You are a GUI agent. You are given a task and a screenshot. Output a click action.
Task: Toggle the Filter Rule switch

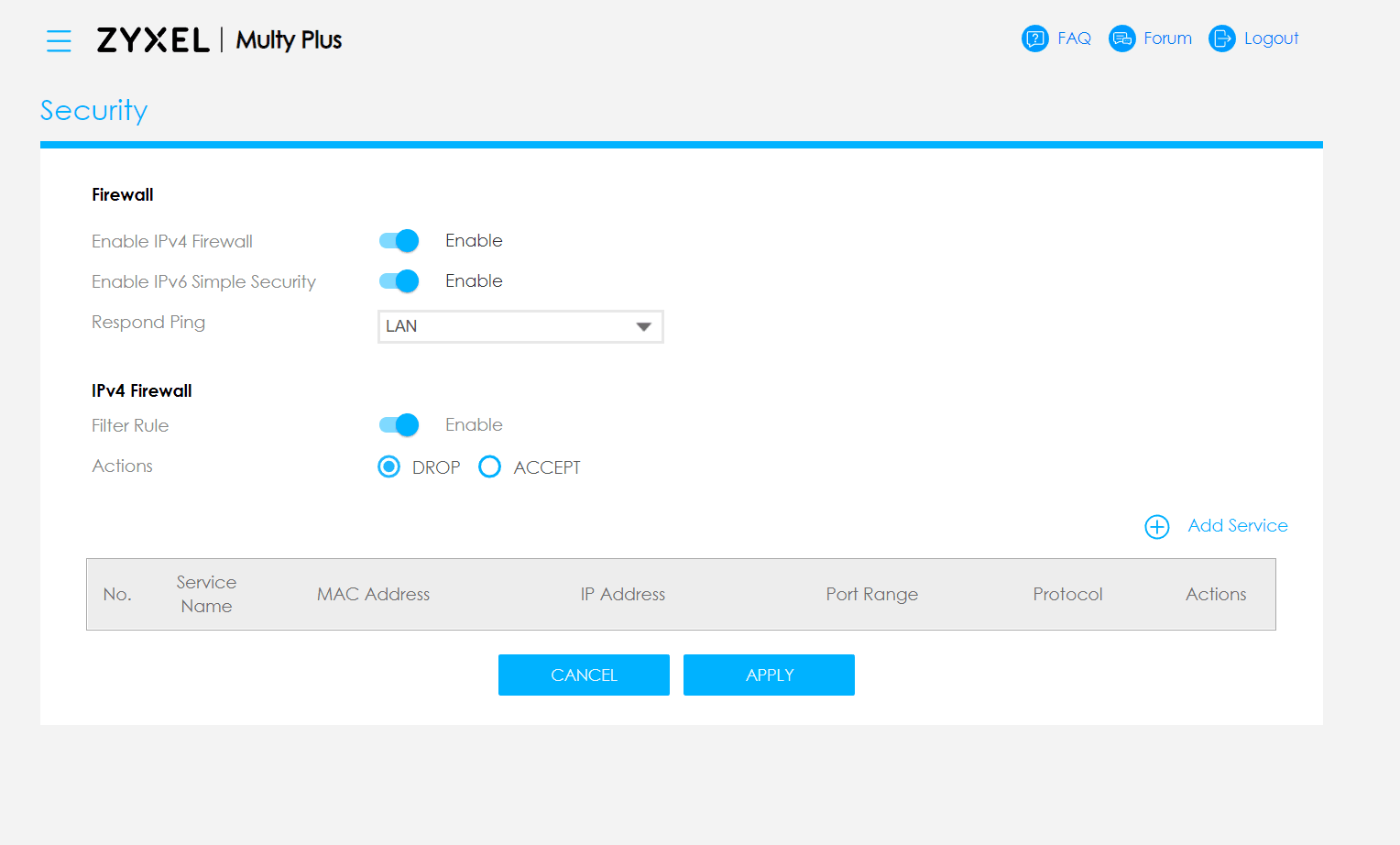[399, 425]
